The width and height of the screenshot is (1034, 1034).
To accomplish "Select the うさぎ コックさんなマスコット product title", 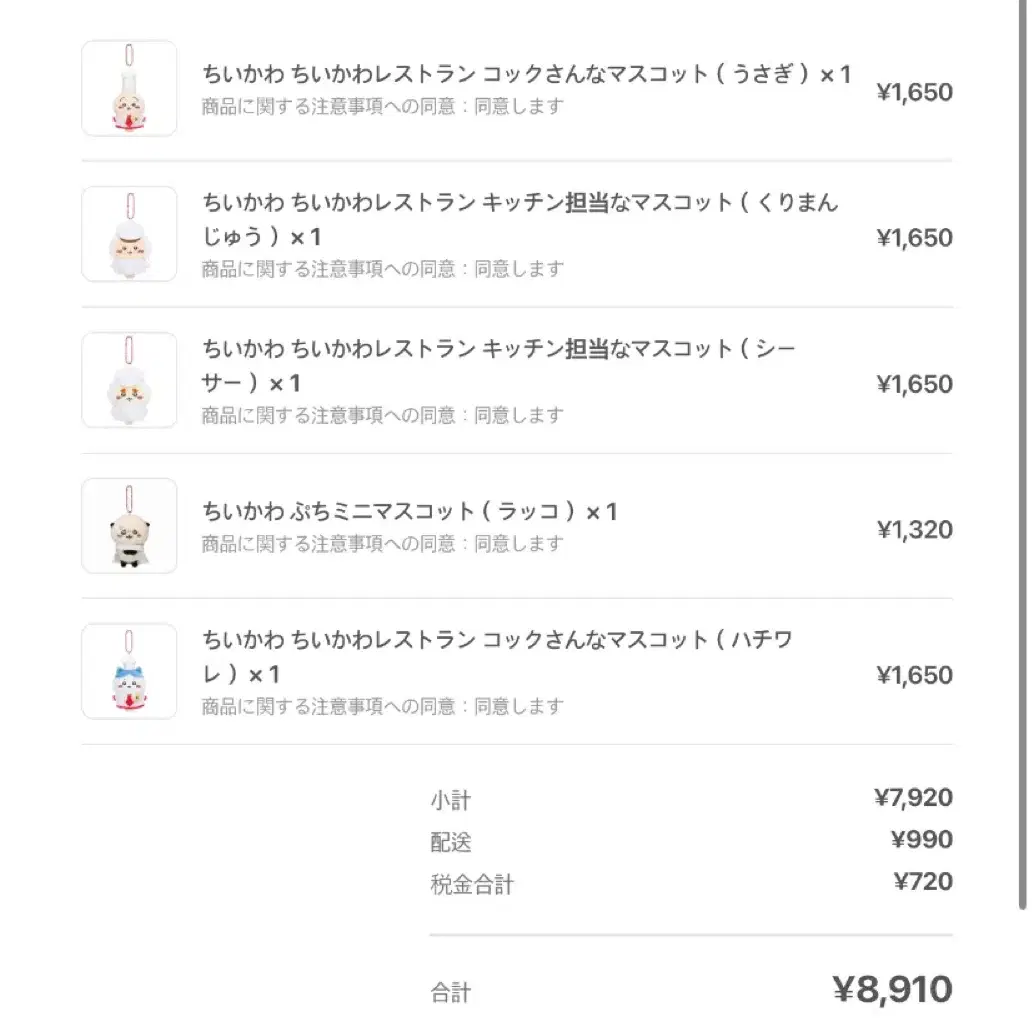I will pyautogui.click(x=526, y=74).
